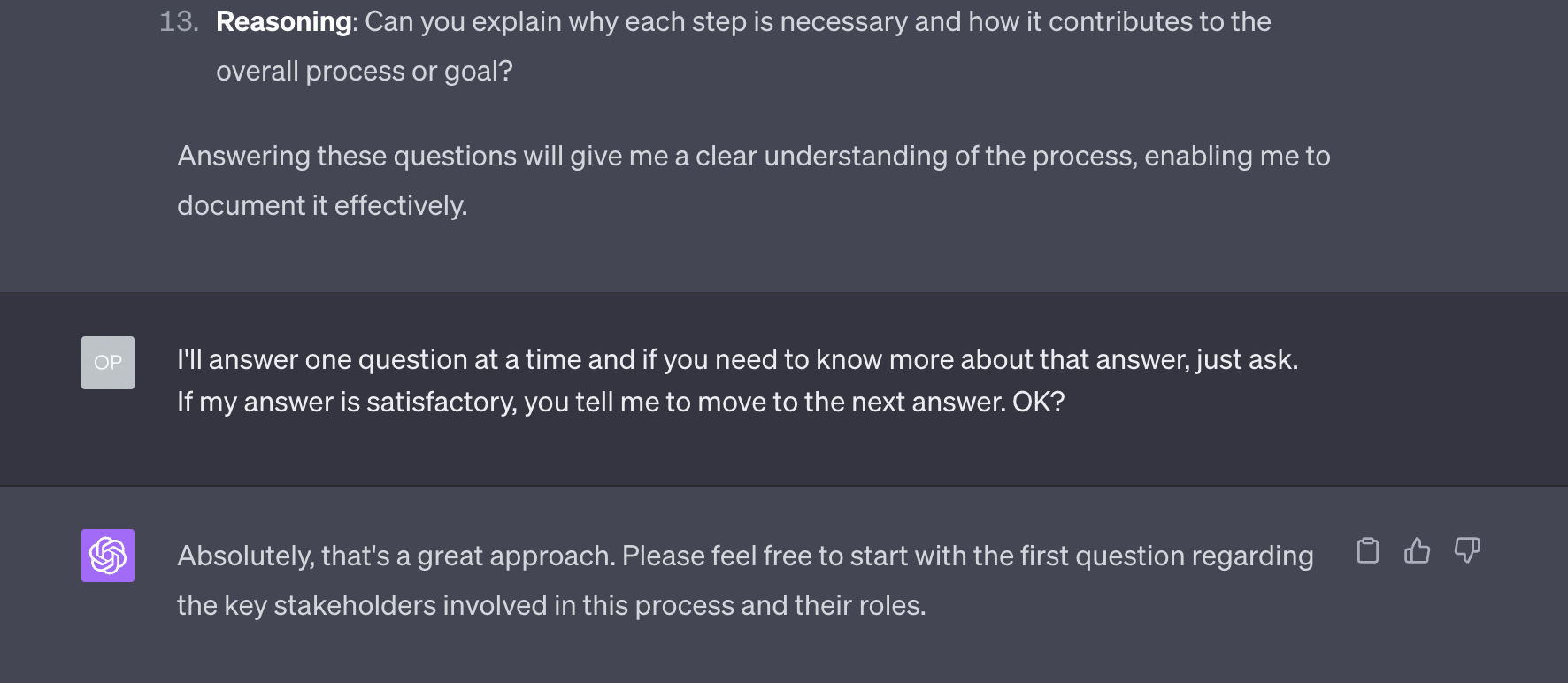This screenshot has height=683, width=1568.
Task: Mark the response with thumbs down
Action: (1467, 550)
